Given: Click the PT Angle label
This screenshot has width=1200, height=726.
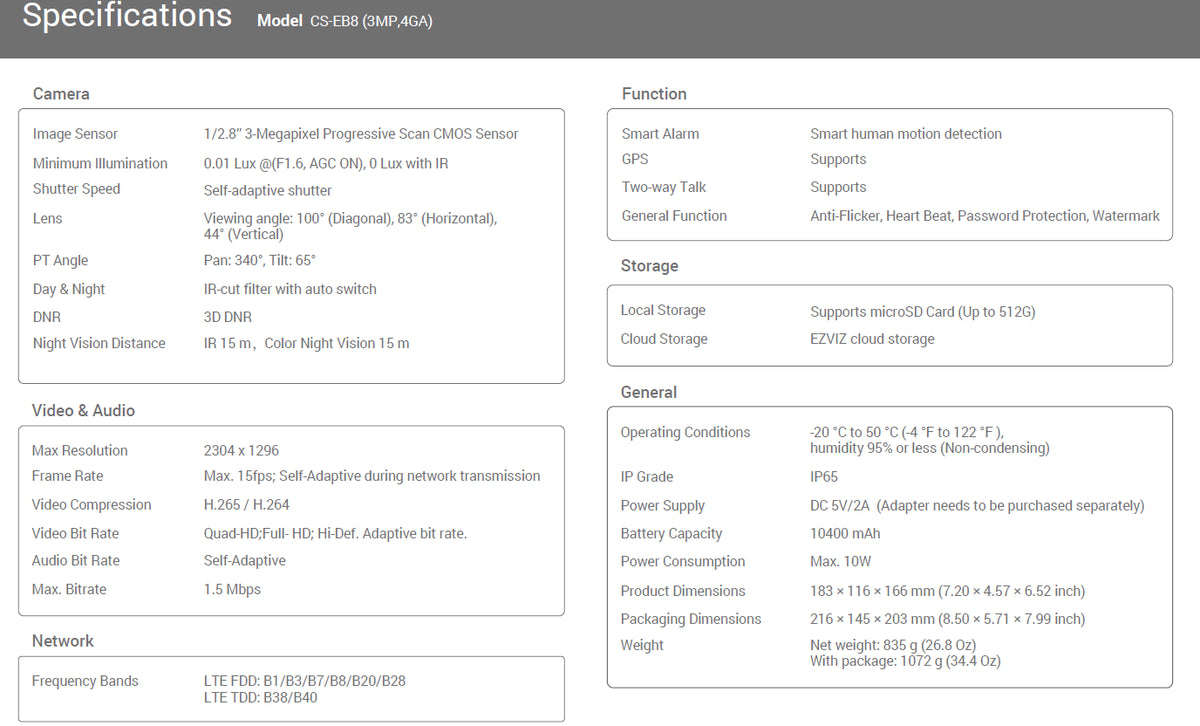Looking at the screenshot, I should click(x=60, y=260).
